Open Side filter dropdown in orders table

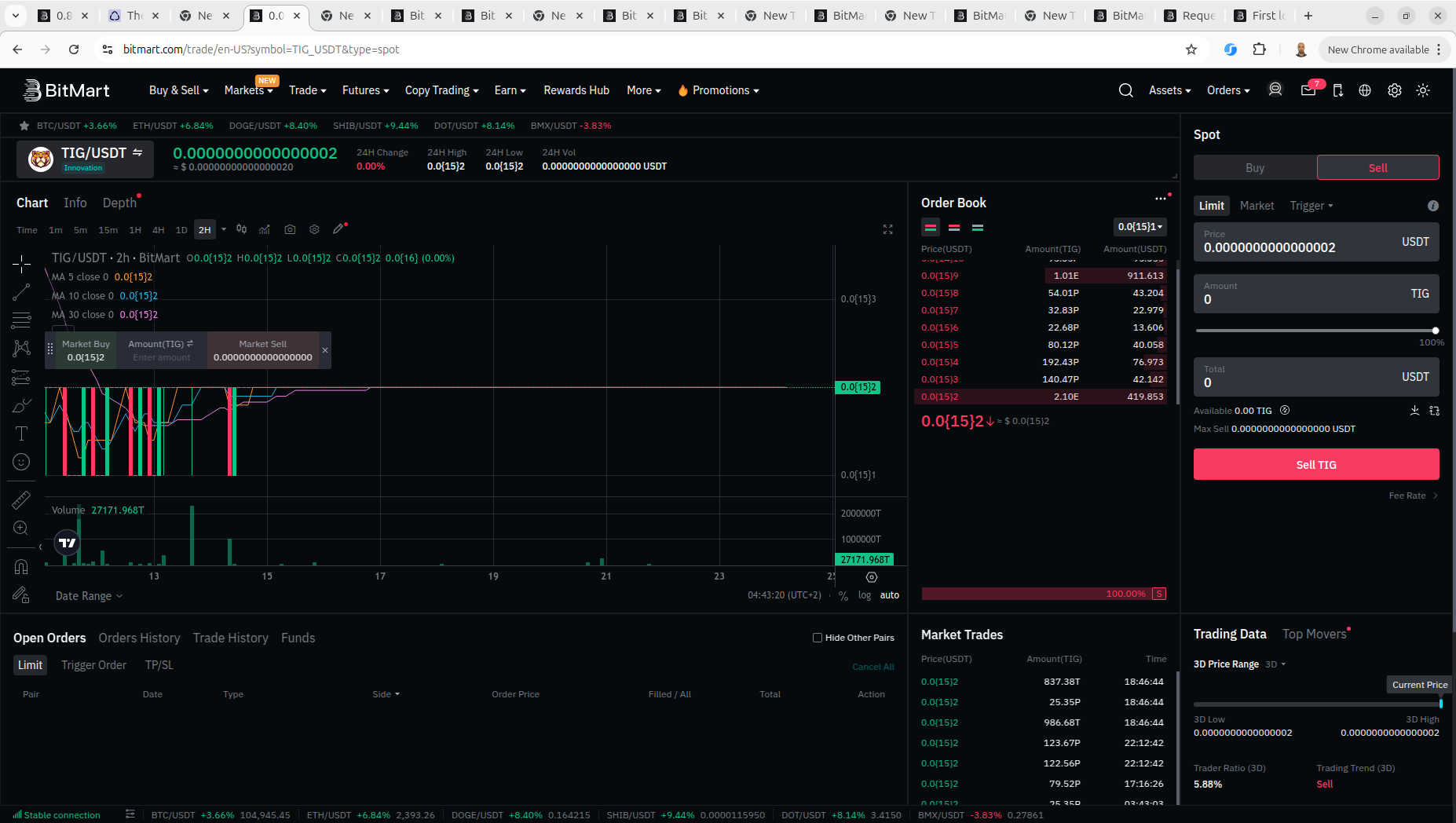click(x=386, y=694)
